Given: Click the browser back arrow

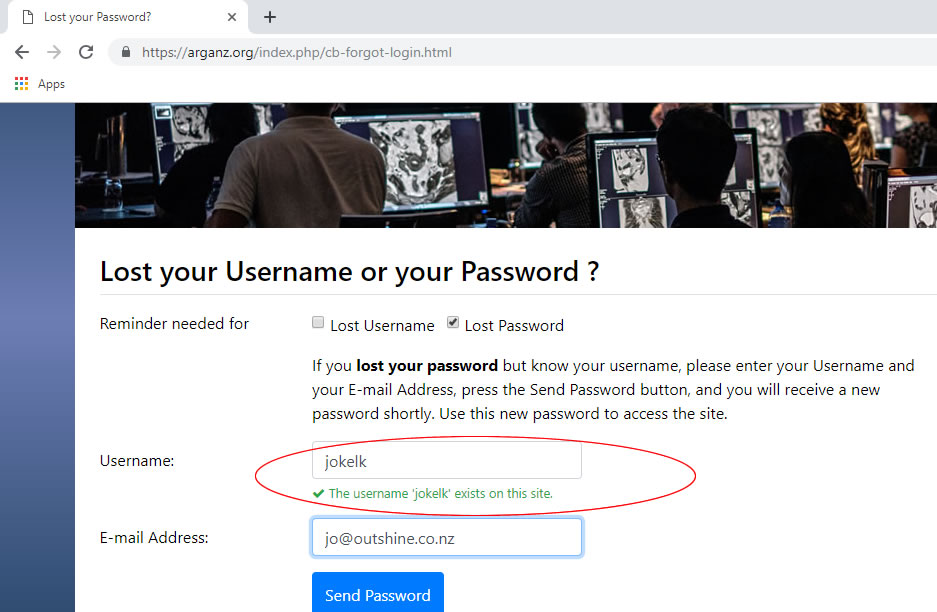Looking at the screenshot, I should coord(22,52).
